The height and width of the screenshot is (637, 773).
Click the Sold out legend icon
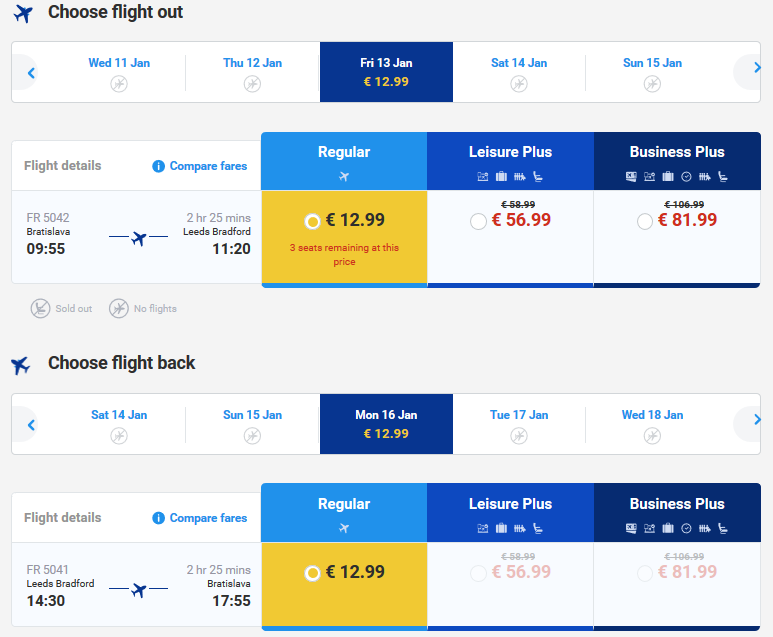40,309
